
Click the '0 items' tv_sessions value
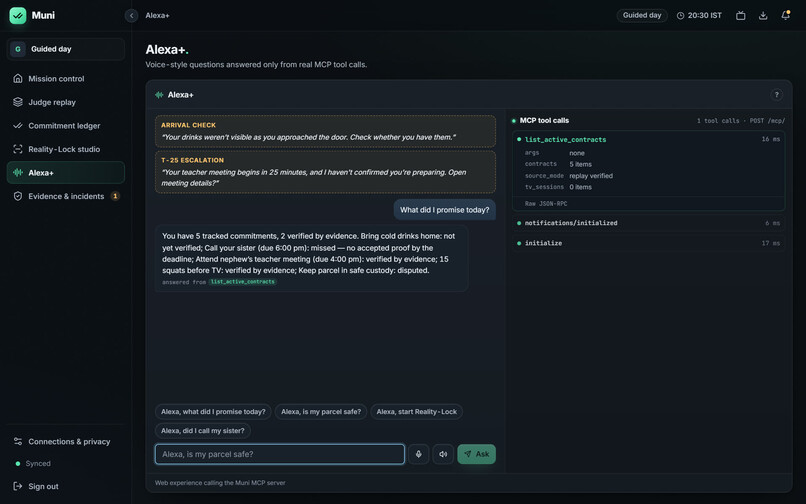click(x=580, y=187)
